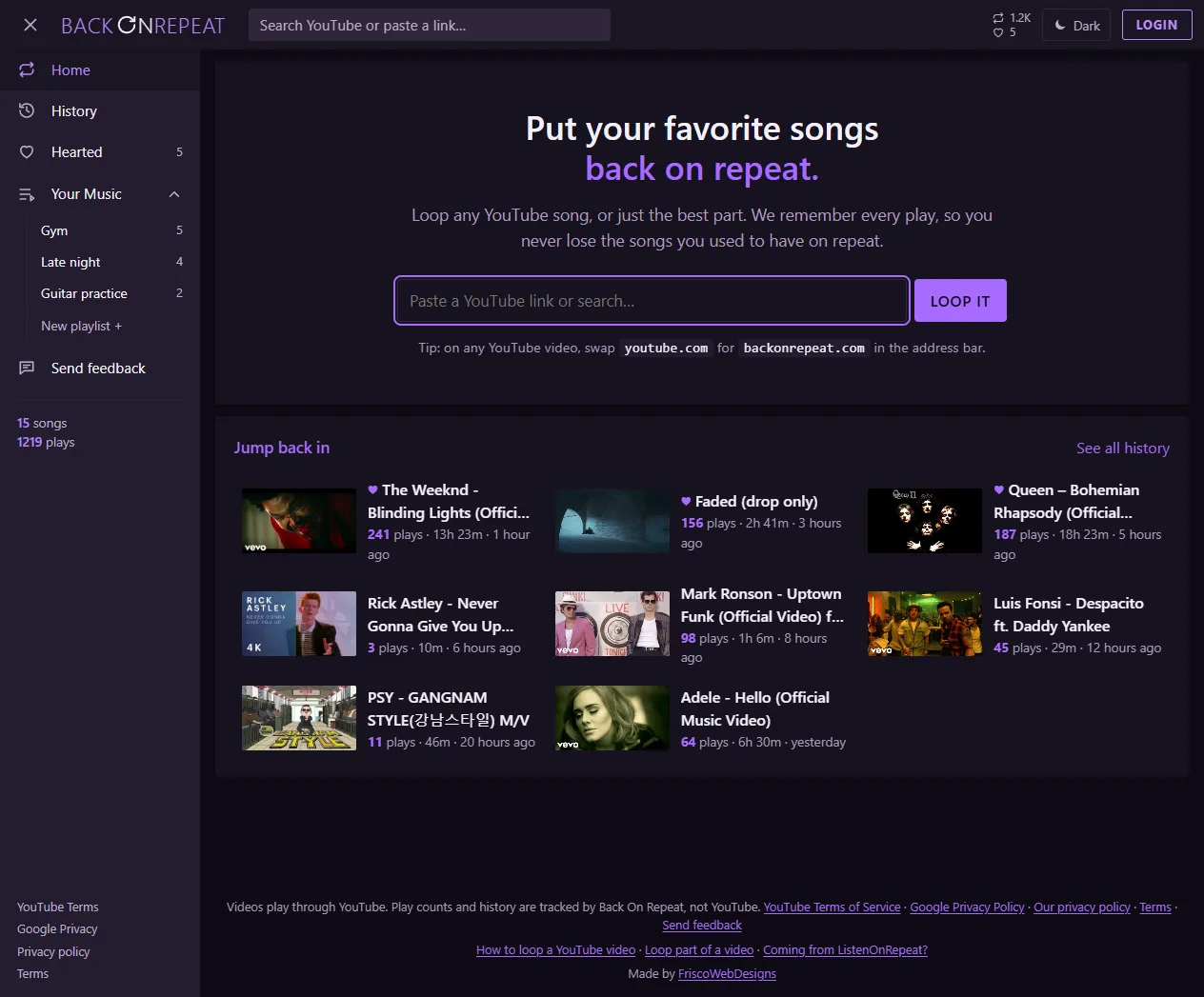Open Send feedback in sidebar

(x=100, y=368)
